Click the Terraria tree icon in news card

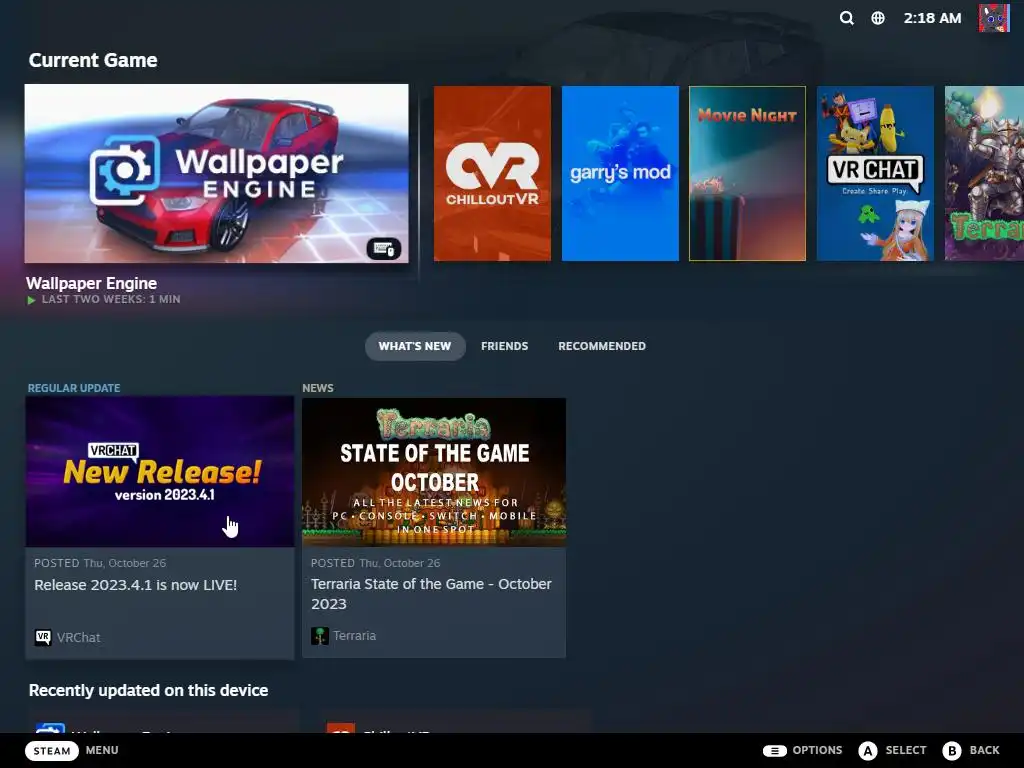319,635
